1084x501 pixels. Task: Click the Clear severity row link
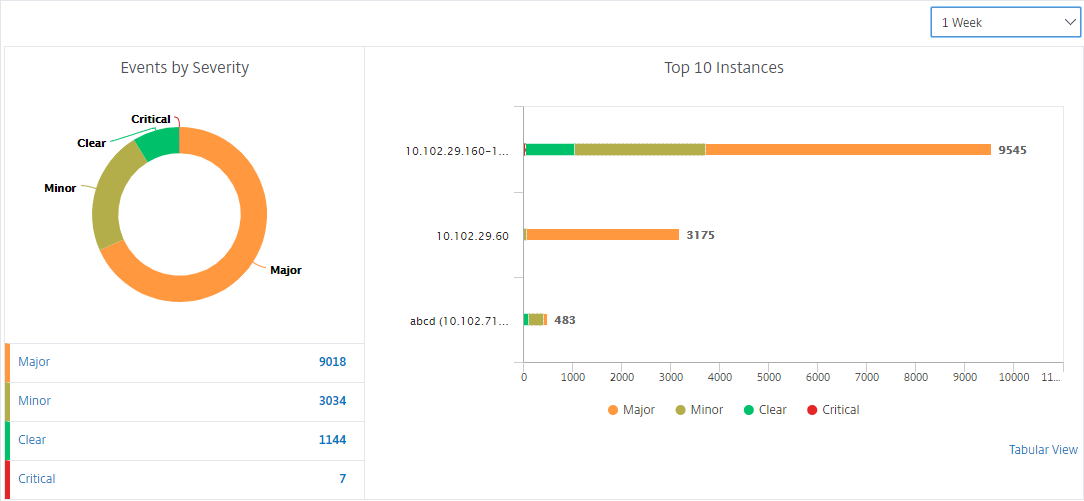tap(32, 439)
